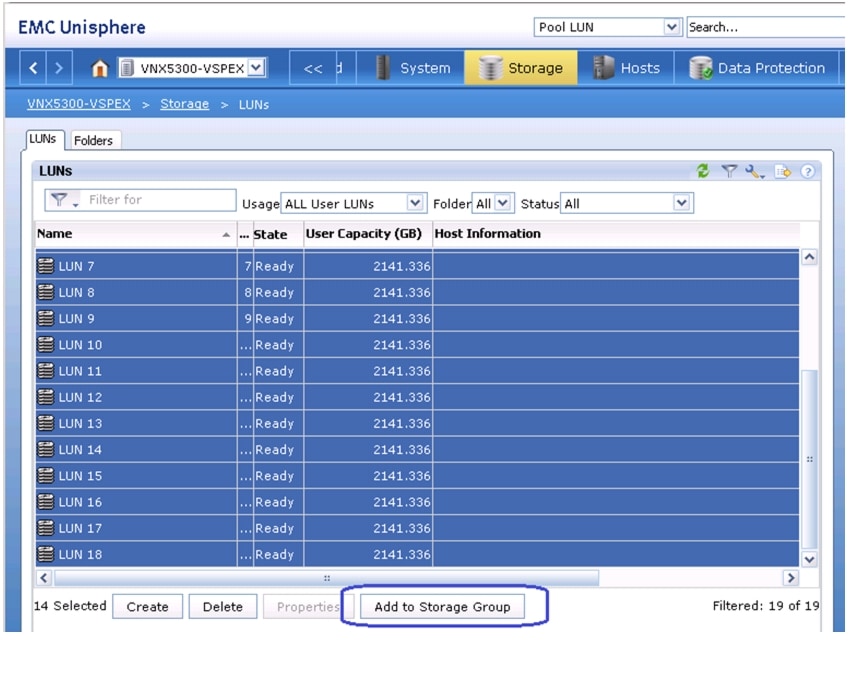Click the Data Protection icon

coord(700,68)
